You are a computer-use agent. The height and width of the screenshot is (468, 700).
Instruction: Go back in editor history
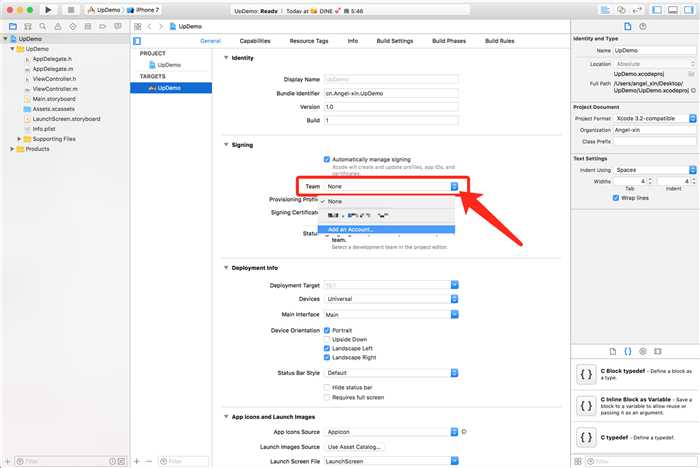[x=150, y=27]
